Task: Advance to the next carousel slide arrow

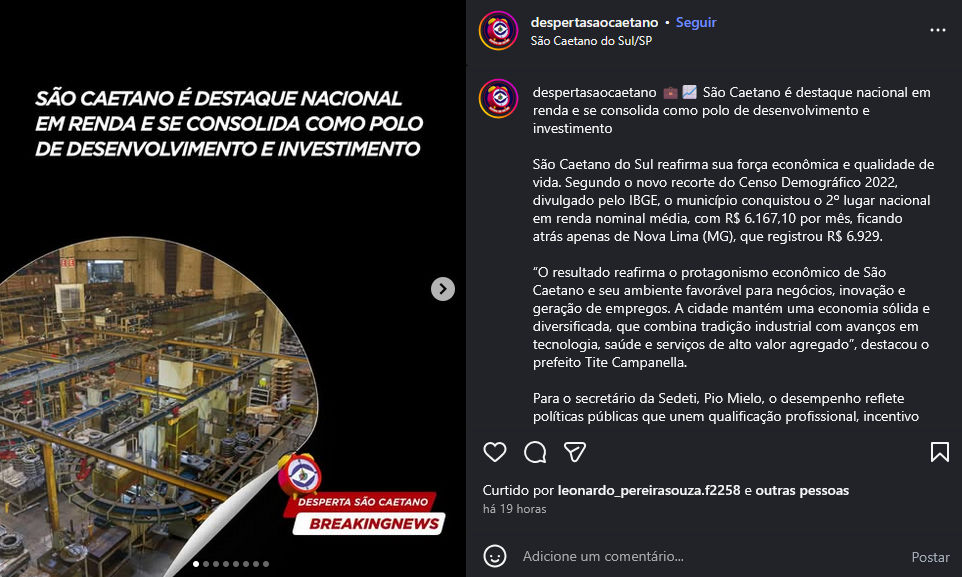Action: (443, 288)
